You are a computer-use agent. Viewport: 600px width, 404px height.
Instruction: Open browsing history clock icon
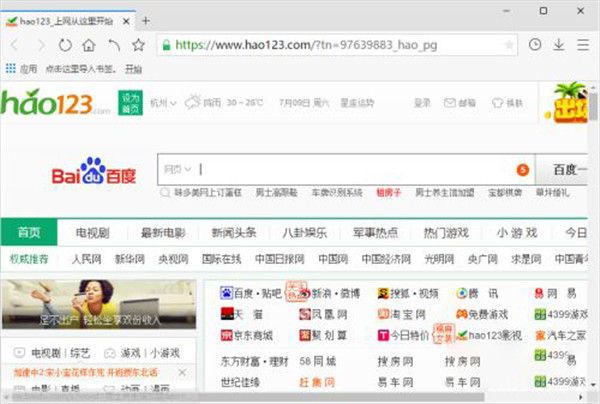[x=535, y=45]
